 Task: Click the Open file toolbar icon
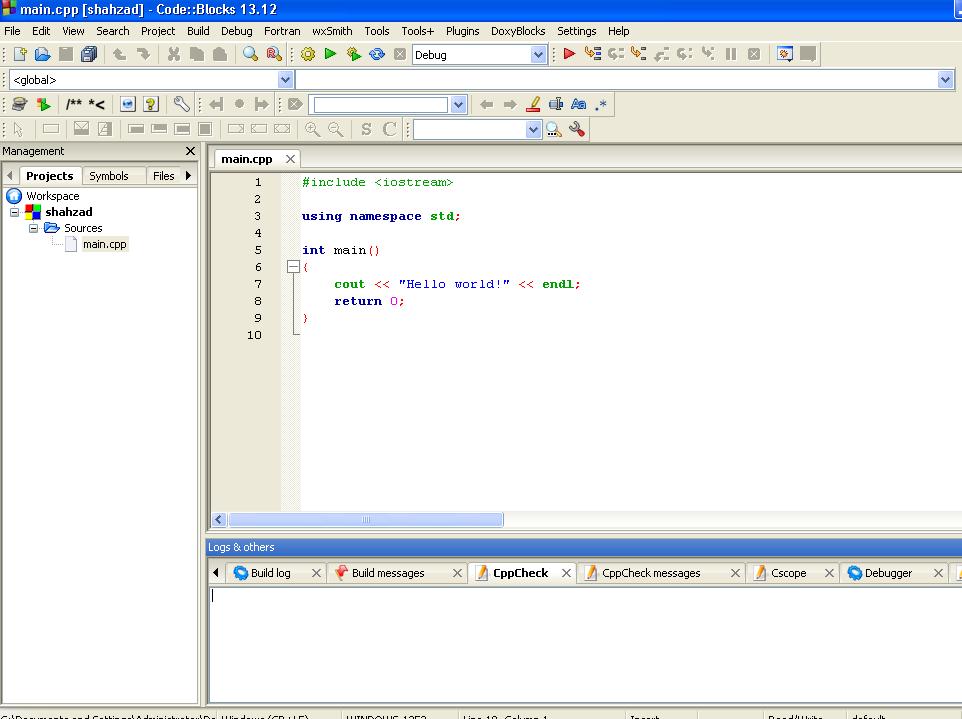tap(42, 55)
